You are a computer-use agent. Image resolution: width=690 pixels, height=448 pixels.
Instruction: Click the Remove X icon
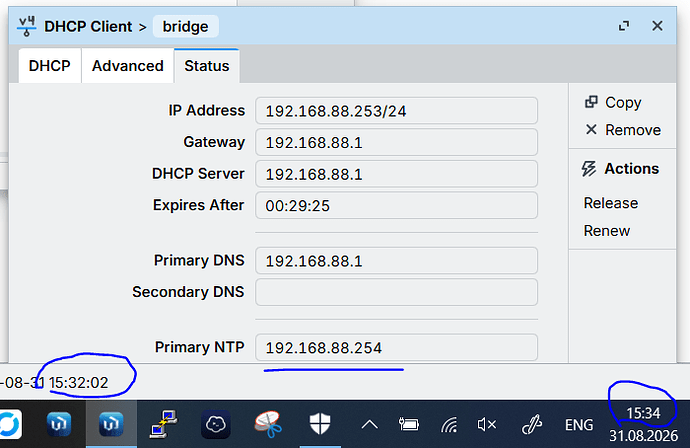tap(591, 129)
